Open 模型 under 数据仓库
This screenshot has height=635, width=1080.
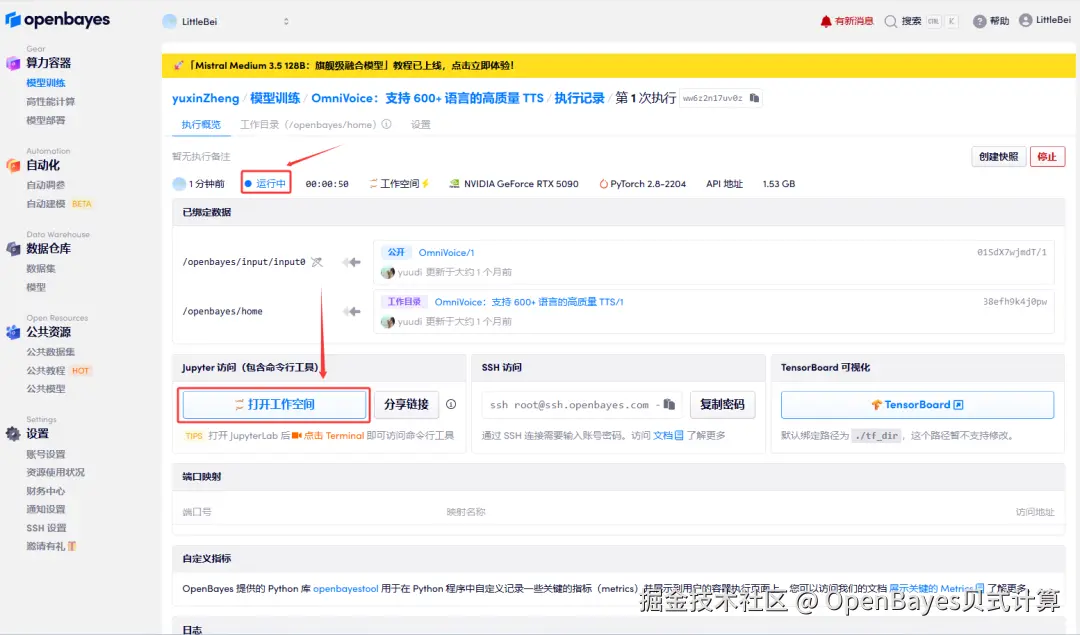click(x=36, y=287)
